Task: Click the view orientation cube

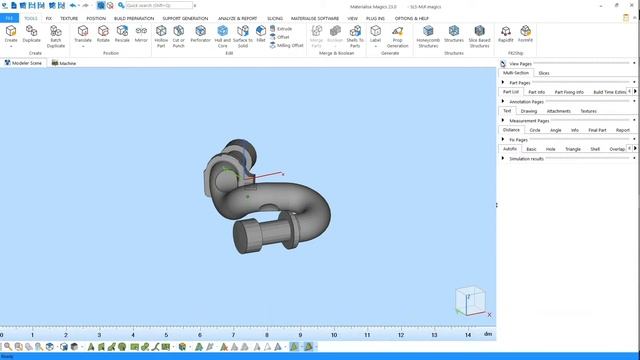Action: coord(470,301)
